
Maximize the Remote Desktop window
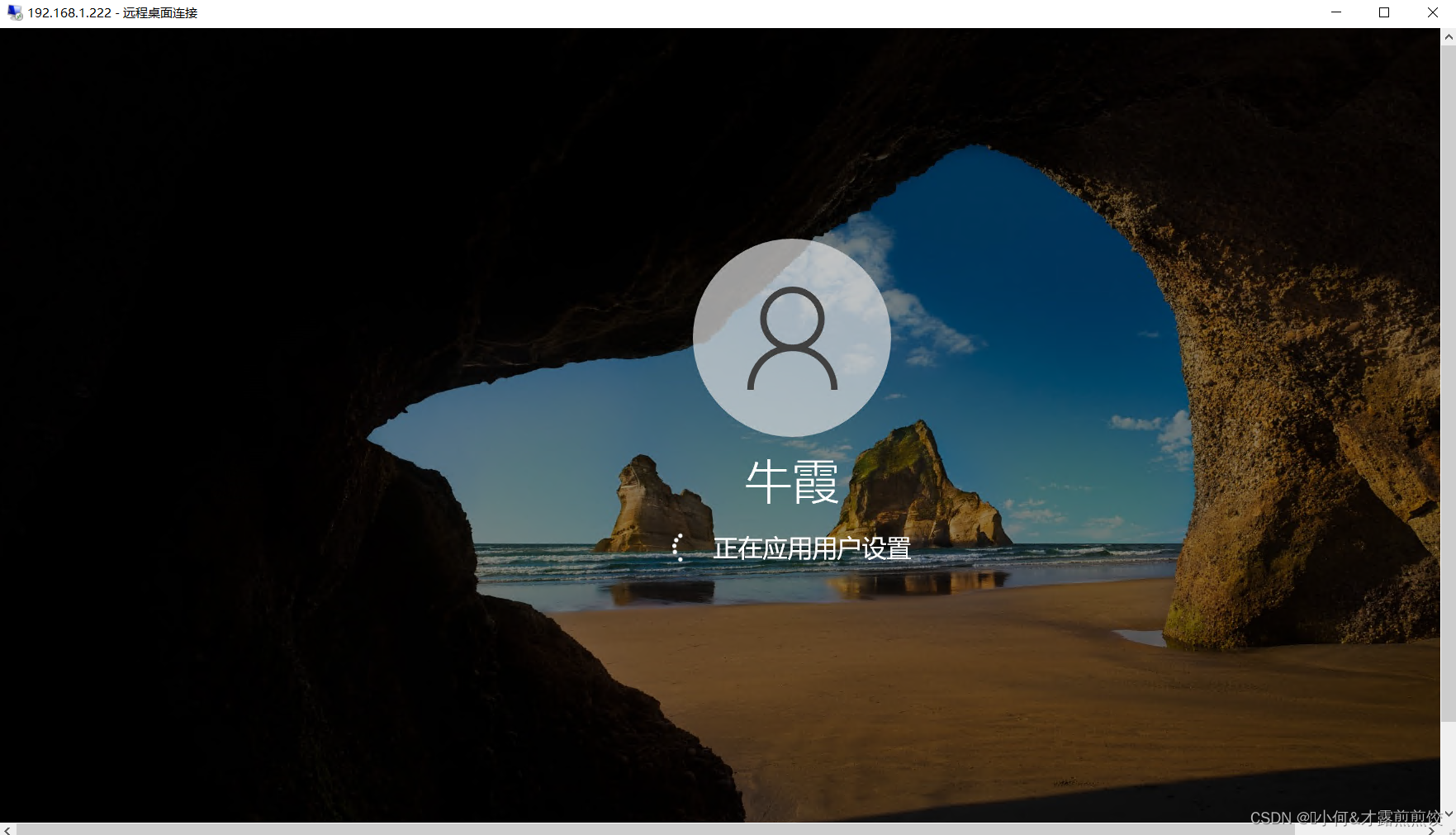coord(1384,12)
